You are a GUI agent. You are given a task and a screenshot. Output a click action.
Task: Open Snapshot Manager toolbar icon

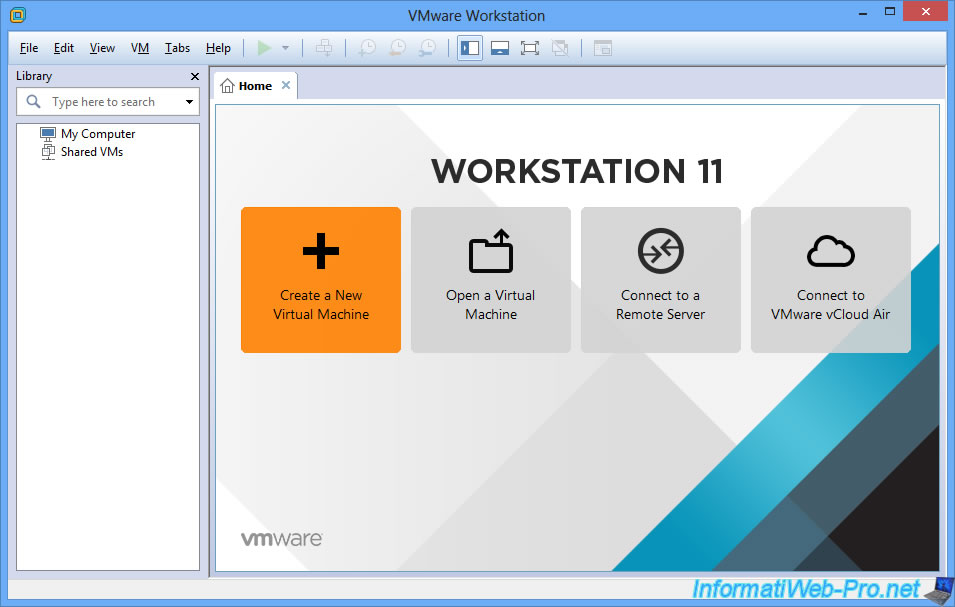point(428,47)
